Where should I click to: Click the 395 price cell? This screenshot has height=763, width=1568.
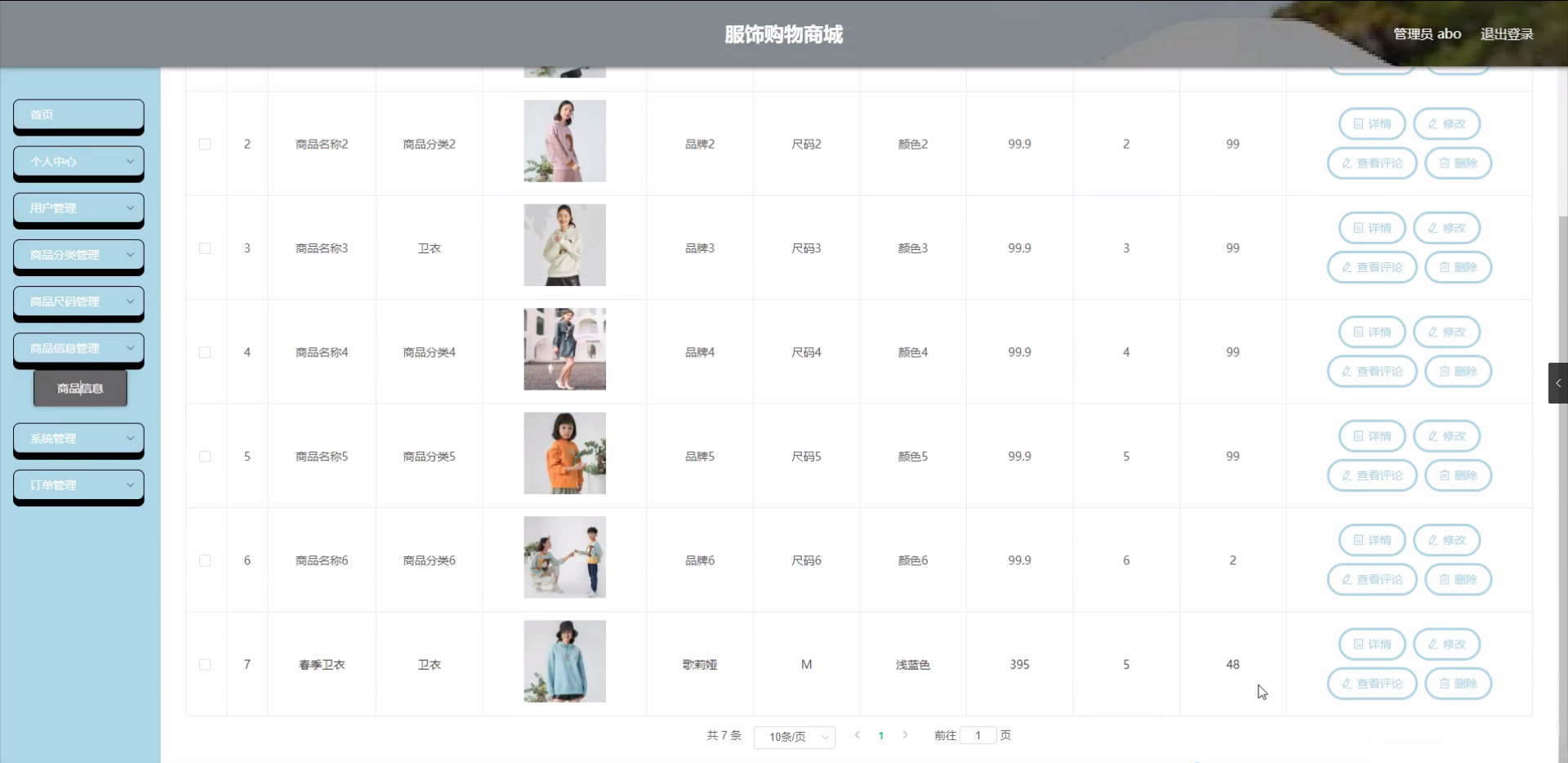pyautogui.click(x=1019, y=665)
